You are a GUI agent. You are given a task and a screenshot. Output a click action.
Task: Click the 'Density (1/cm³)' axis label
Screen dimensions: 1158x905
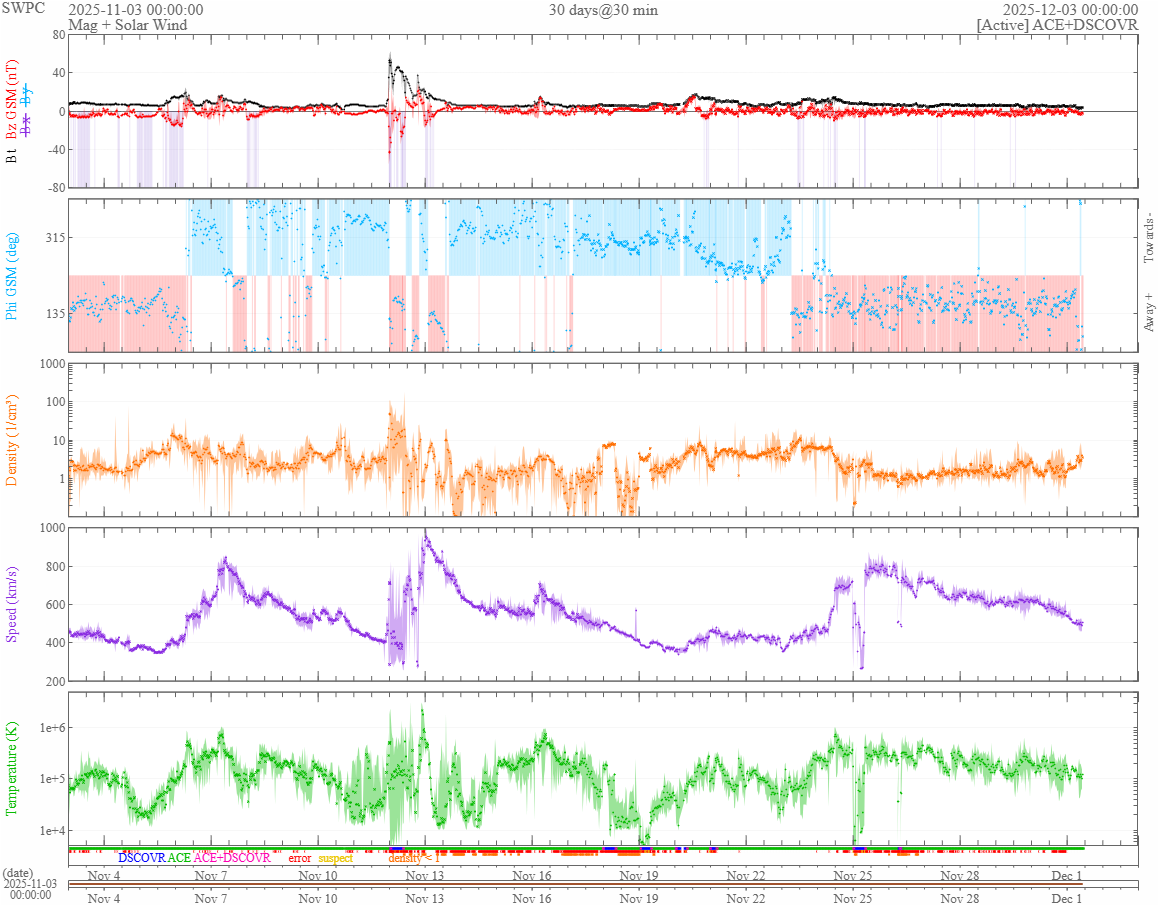point(11,440)
